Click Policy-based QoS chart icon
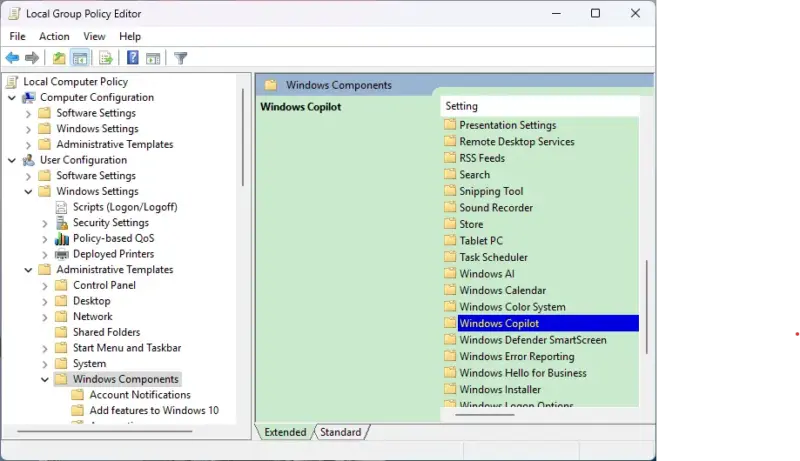This screenshot has width=800, height=461. click(62, 239)
